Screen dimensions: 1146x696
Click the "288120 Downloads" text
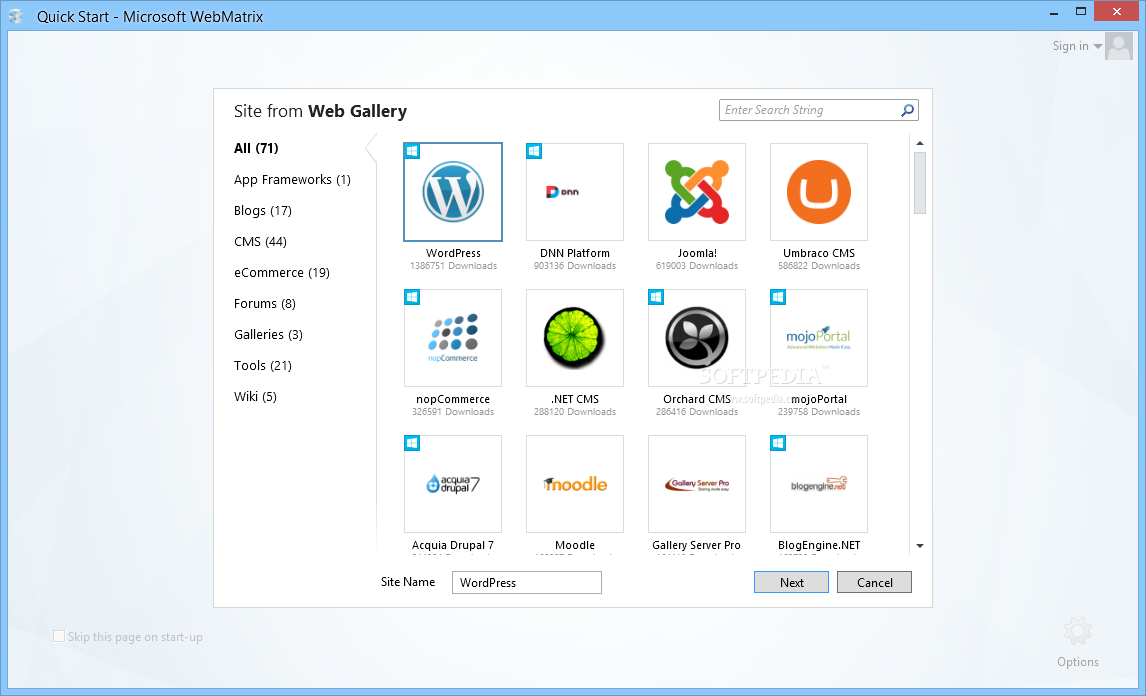point(575,412)
